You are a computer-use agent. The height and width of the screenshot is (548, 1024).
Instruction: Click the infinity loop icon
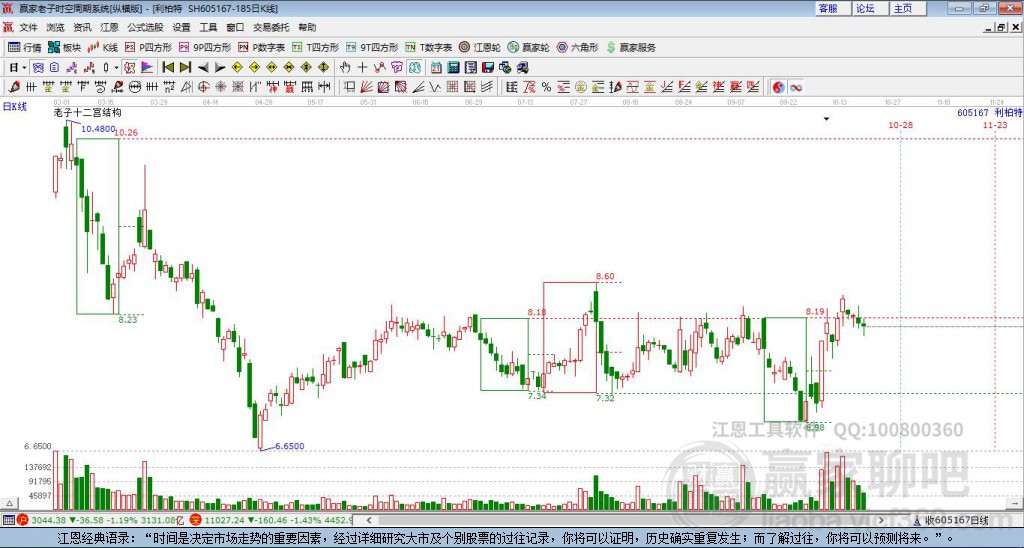point(795,87)
